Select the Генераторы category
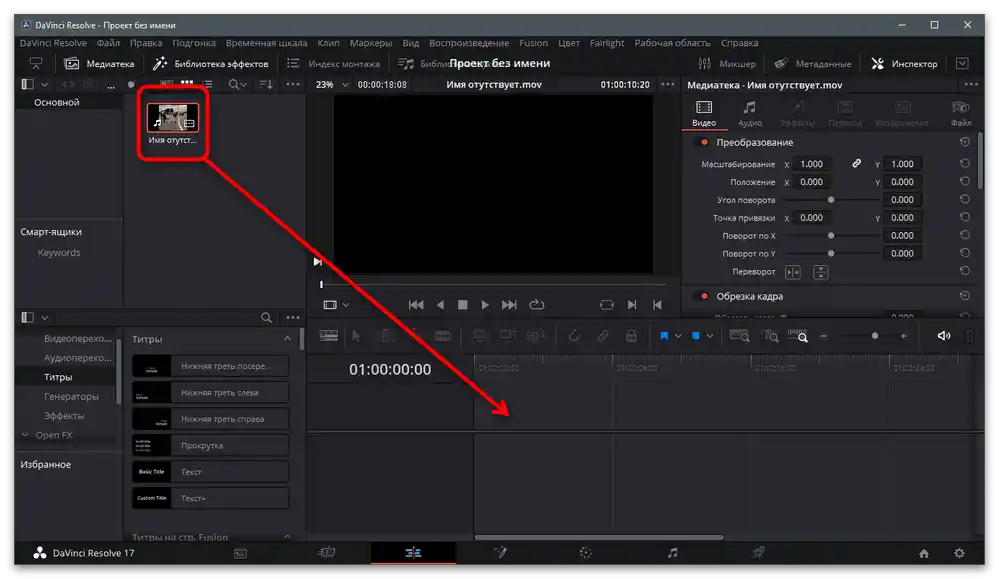 point(71,396)
